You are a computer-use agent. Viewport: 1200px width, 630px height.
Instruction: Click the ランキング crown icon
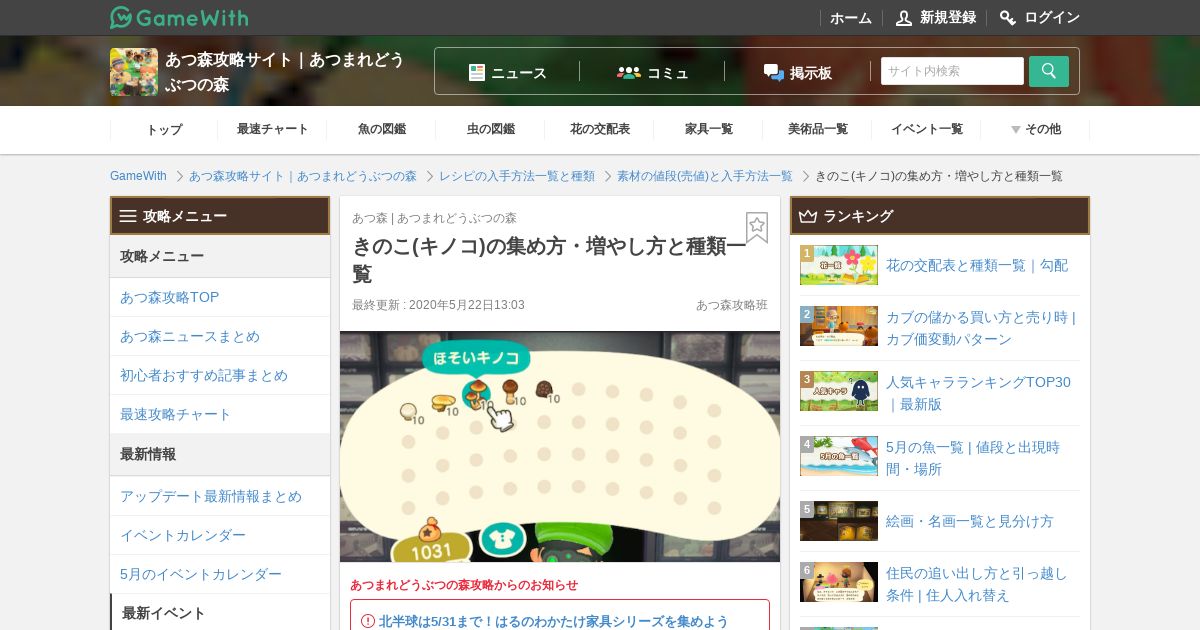[808, 216]
